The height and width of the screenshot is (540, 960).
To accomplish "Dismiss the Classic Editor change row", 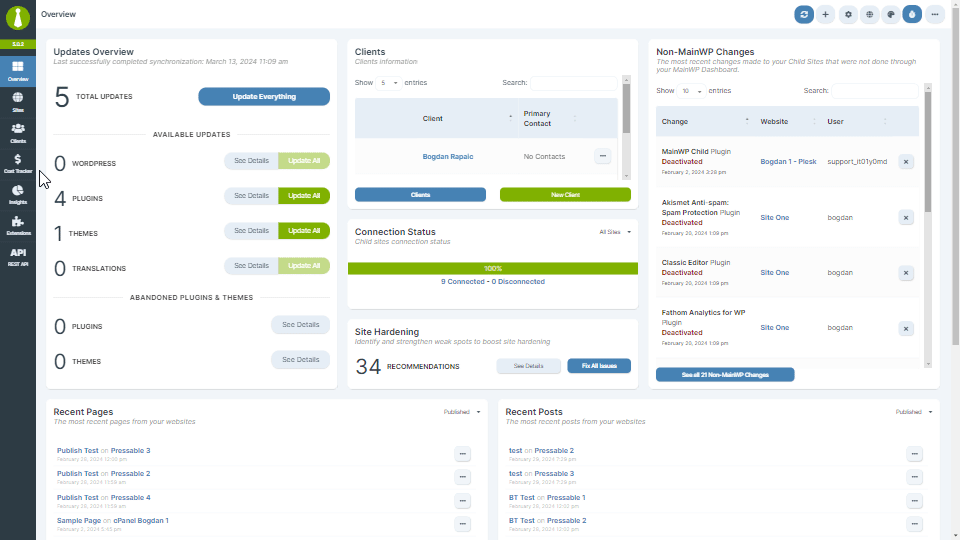I will 906,273.
